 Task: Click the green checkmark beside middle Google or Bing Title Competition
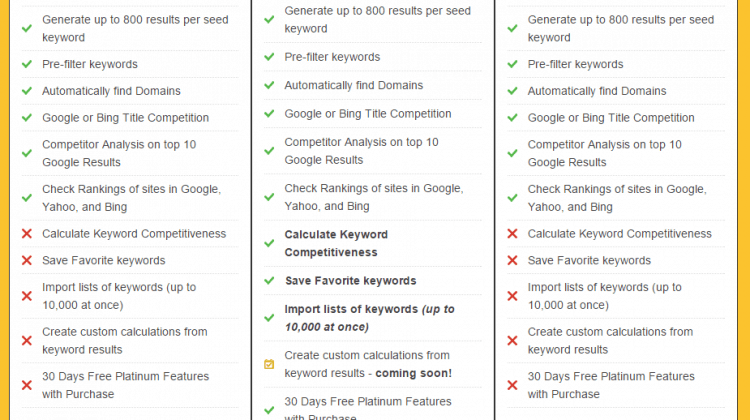coord(269,113)
